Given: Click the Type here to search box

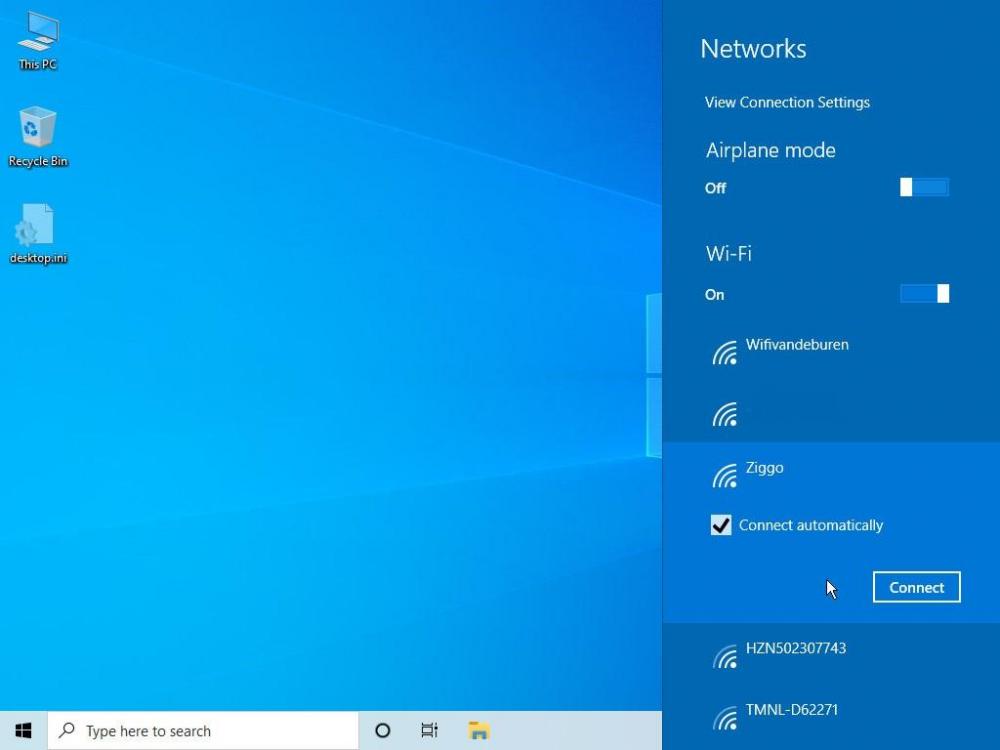Looking at the screenshot, I should point(204,731).
